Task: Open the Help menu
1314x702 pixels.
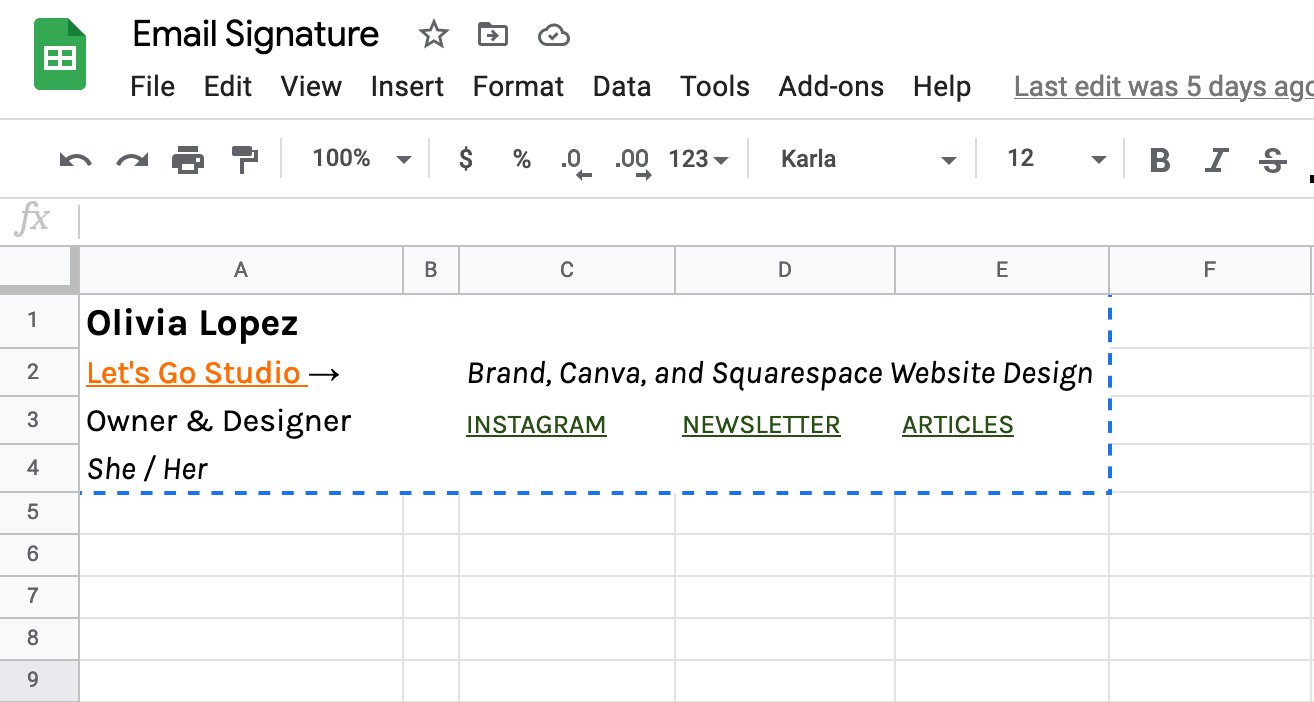Action: point(942,87)
